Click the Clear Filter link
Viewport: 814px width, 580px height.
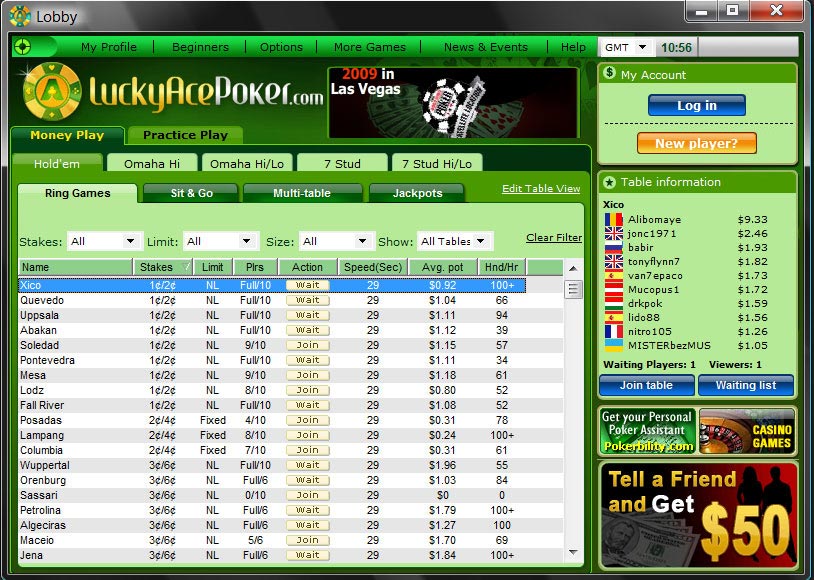(x=554, y=237)
